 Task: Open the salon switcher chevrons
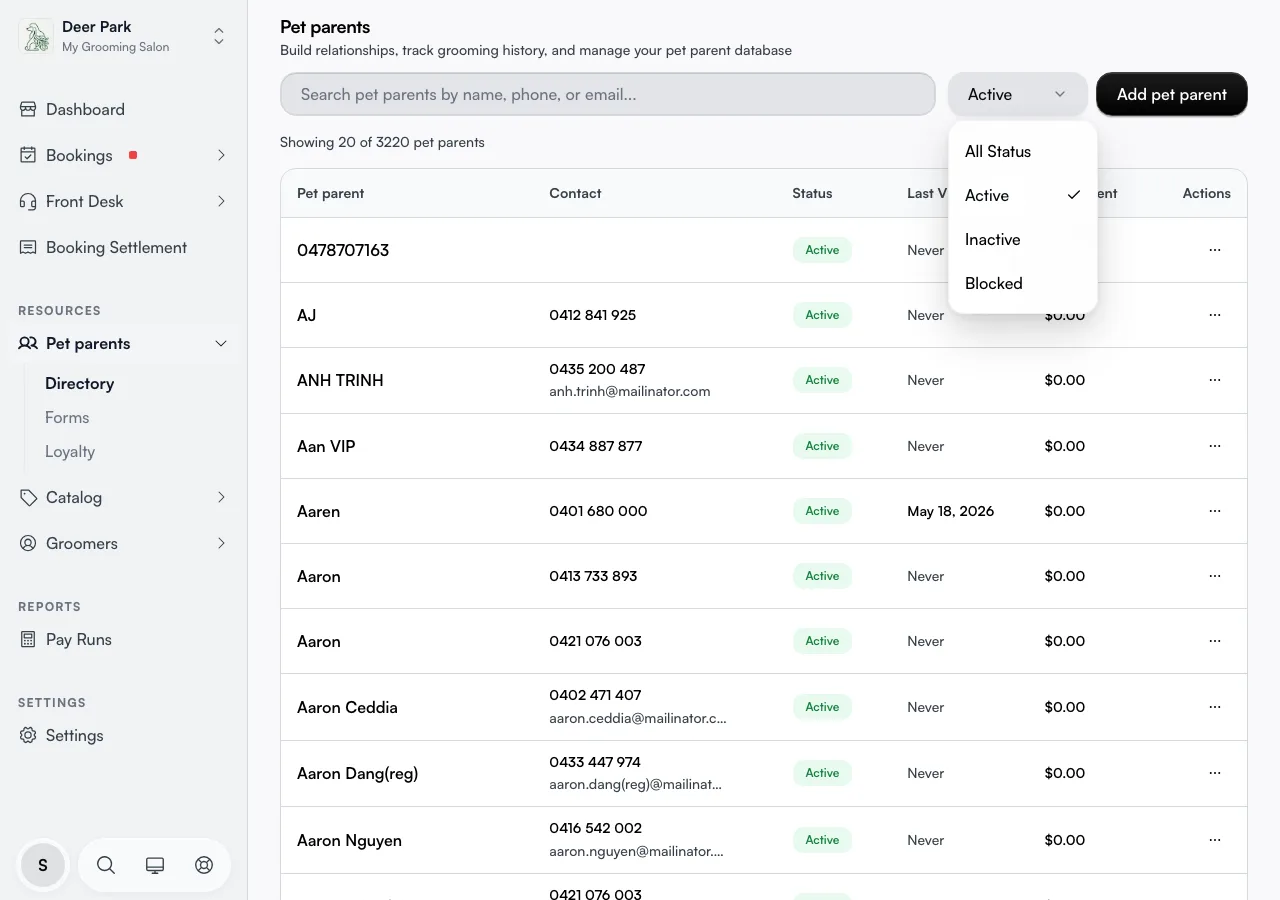tap(219, 36)
